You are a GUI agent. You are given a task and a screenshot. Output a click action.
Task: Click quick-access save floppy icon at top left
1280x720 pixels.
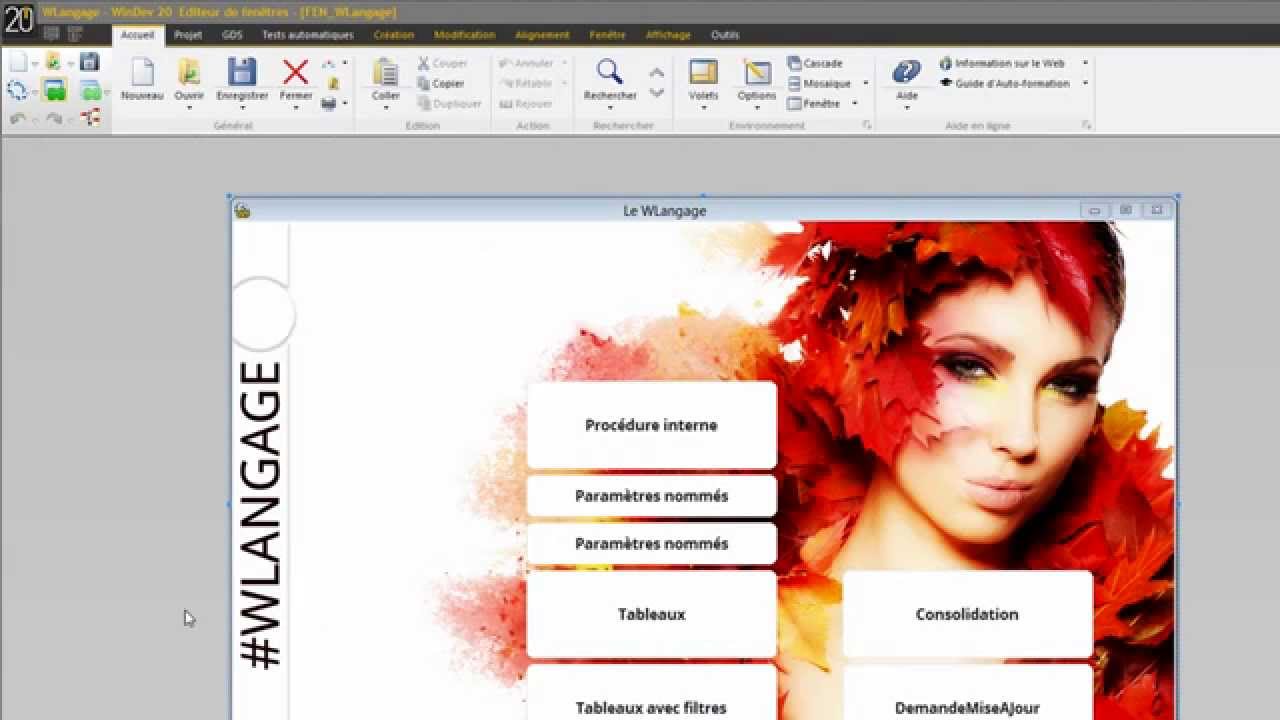[x=90, y=62]
